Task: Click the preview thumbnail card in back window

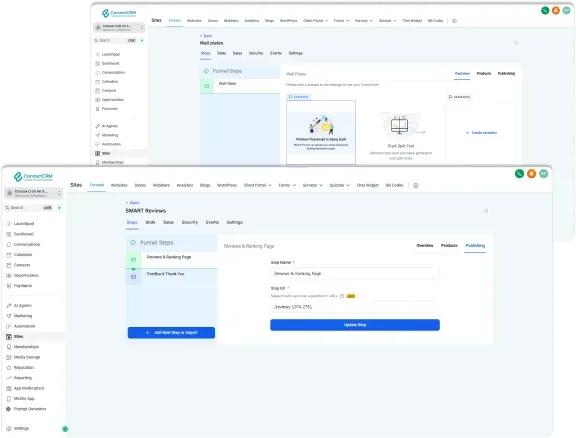Action: point(321,132)
